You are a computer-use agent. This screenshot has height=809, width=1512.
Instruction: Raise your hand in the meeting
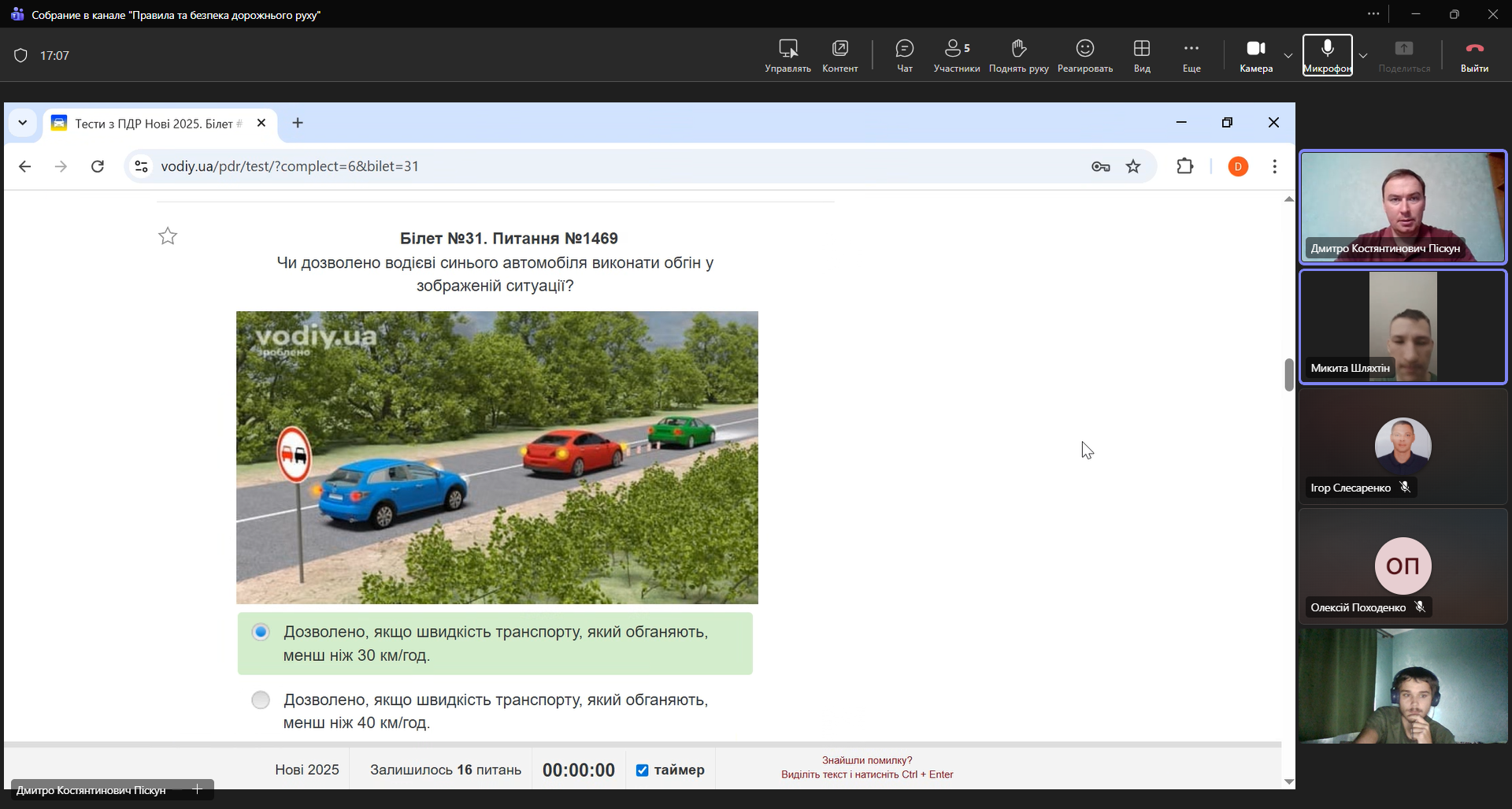[1018, 55]
